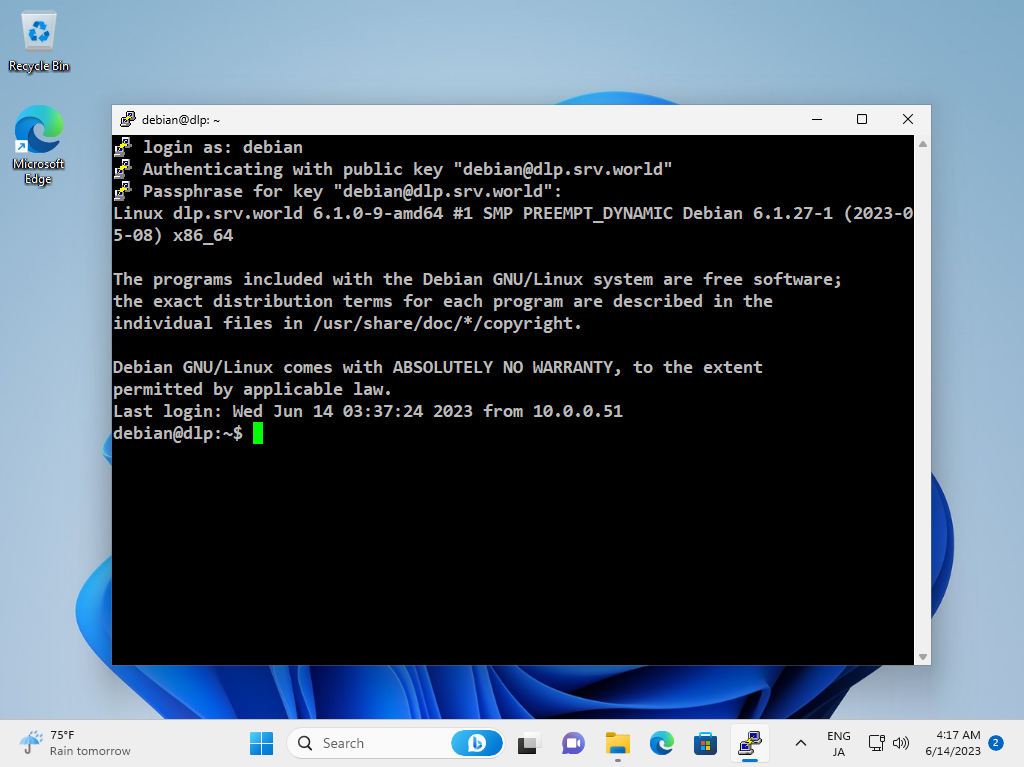Image resolution: width=1024 pixels, height=767 pixels.
Task: Open Microsoft Store from the taskbar
Action: 705,743
